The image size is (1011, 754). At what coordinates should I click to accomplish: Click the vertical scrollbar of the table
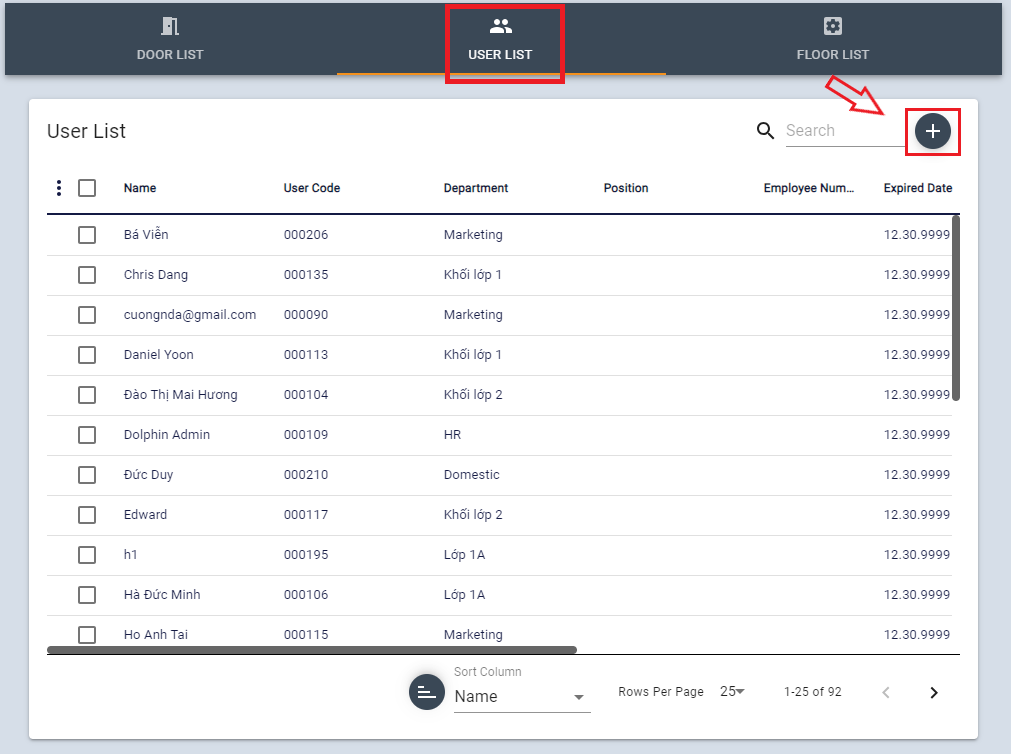[956, 308]
